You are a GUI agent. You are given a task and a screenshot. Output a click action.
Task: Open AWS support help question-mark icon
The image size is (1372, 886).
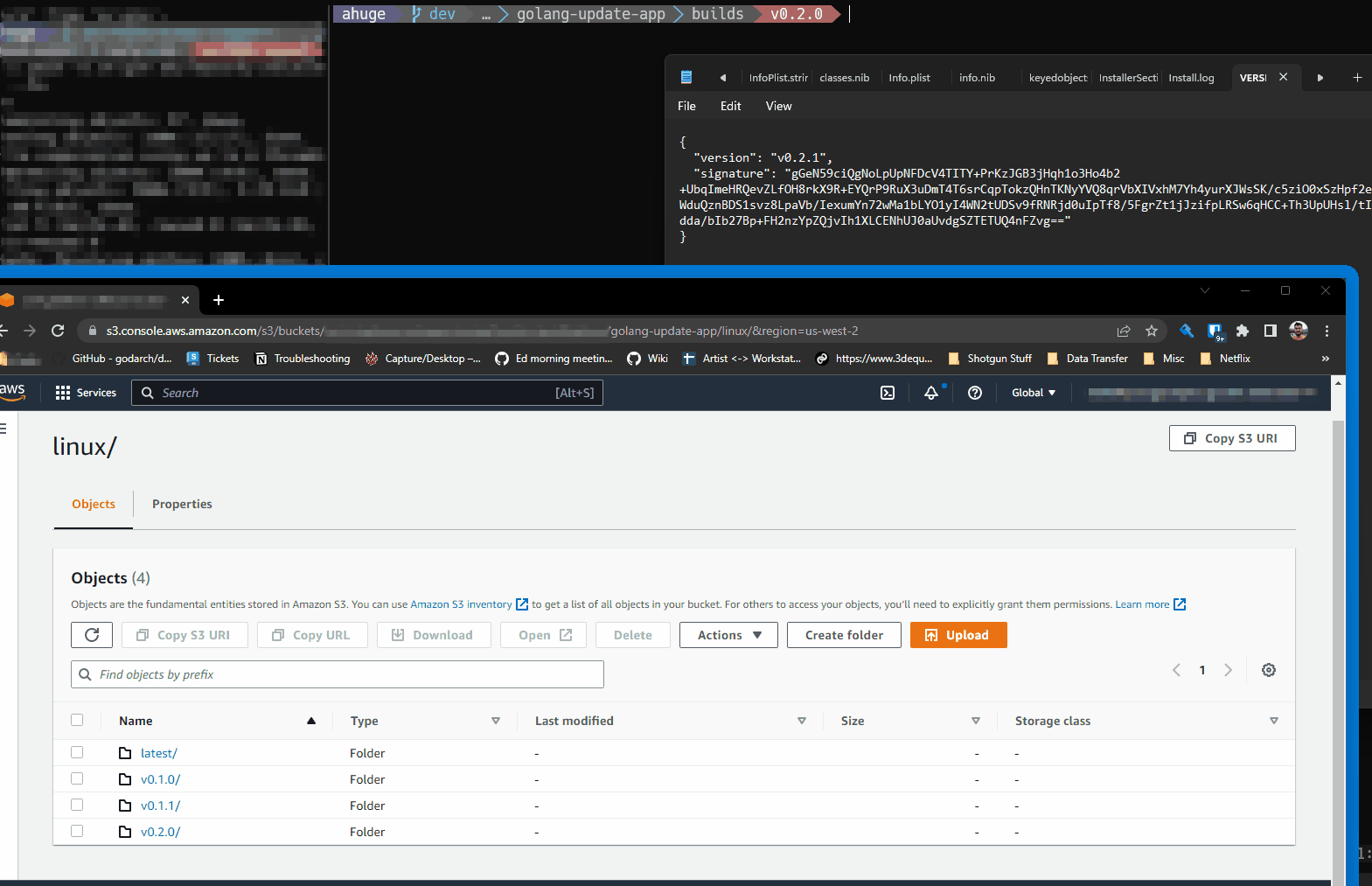point(975,393)
